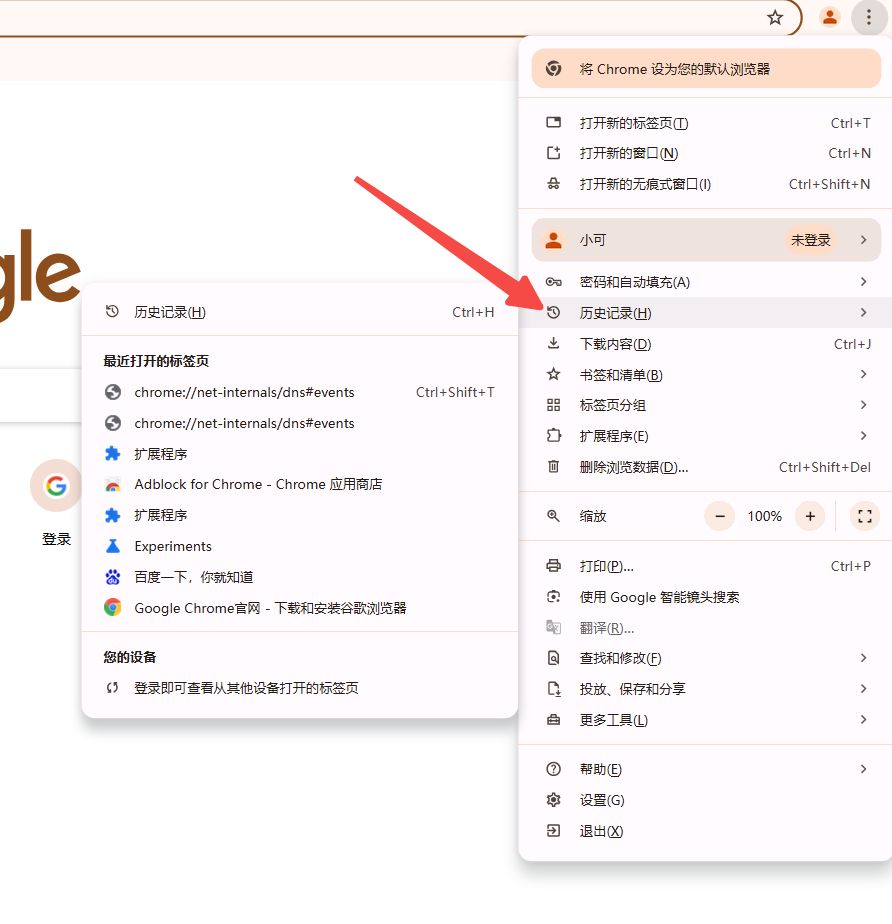Screen dimensions: 892x924
Task: Click the question mark icon beside 帮助
Action: click(553, 769)
